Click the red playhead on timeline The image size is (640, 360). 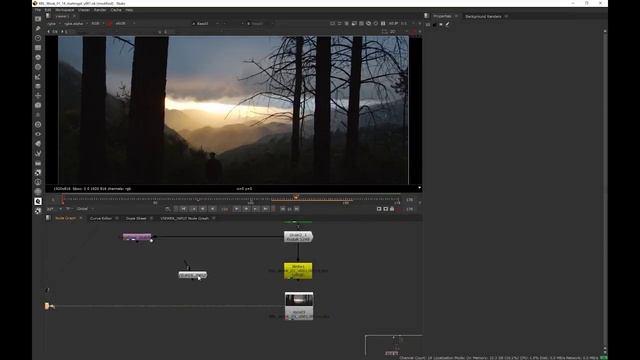62,199
